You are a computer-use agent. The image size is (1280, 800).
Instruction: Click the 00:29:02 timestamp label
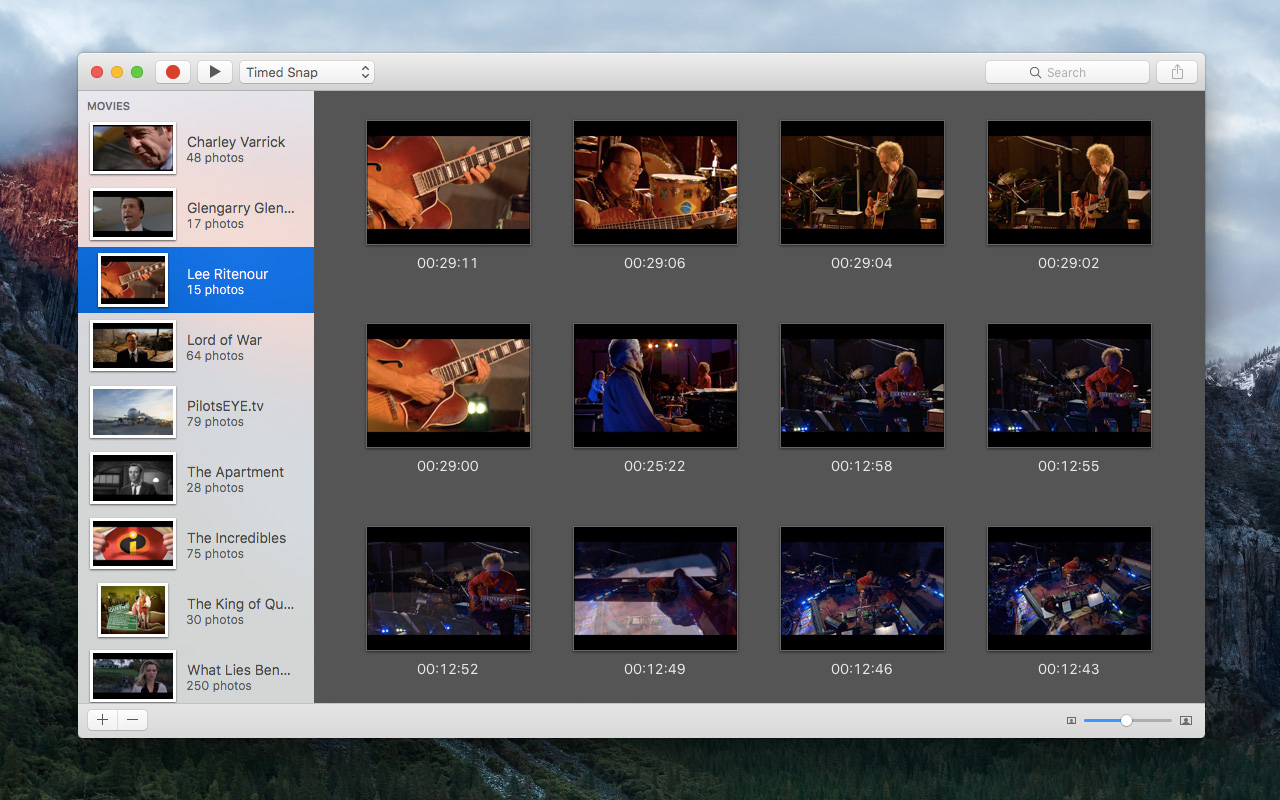(x=1069, y=263)
